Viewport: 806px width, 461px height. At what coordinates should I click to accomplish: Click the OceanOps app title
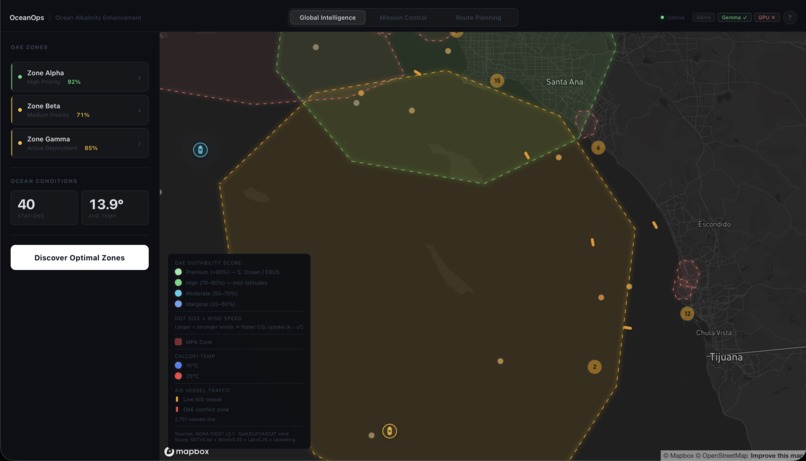point(27,17)
